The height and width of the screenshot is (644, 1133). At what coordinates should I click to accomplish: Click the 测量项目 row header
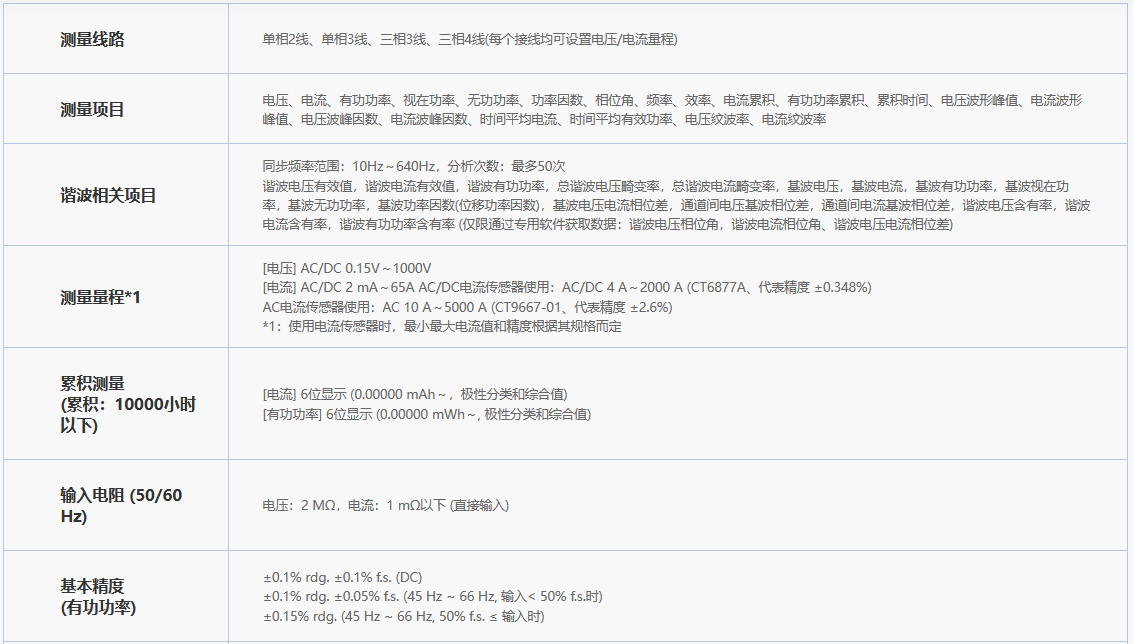(x=93, y=109)
